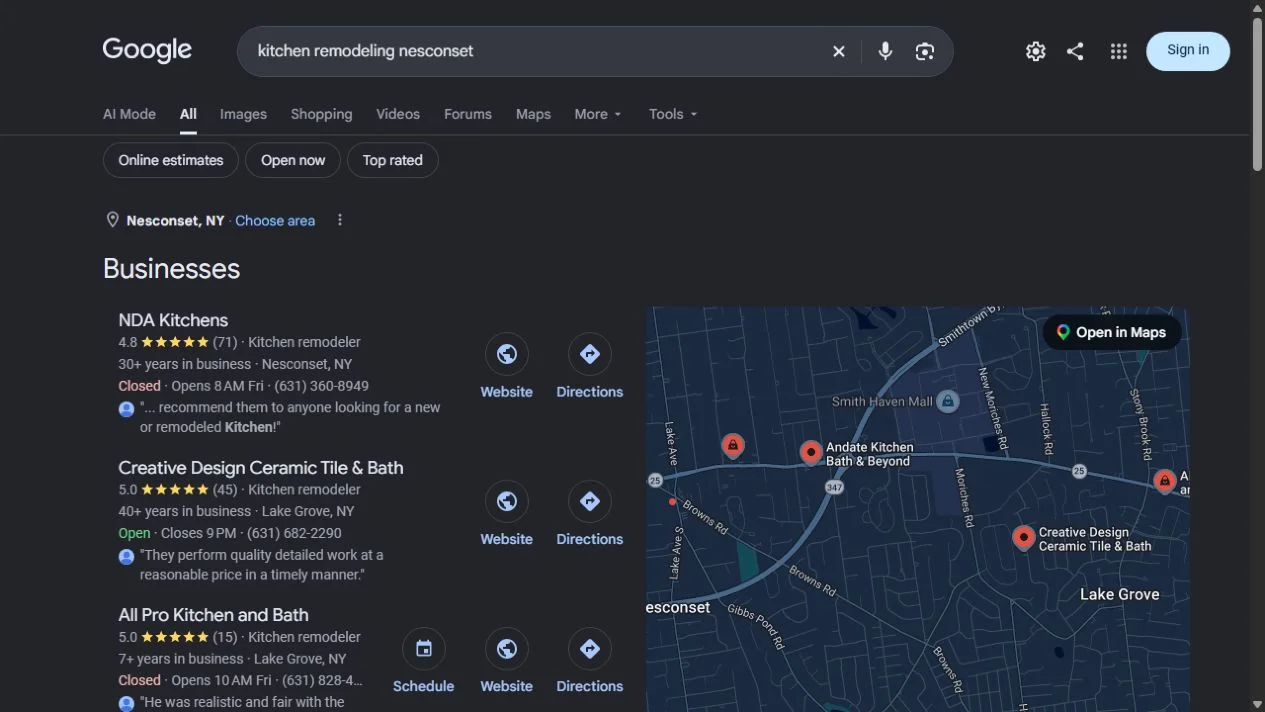The width and height of the screenshot is (1265, 712).
Task: Switch to AI Mode tab
Action: point(129,114)
